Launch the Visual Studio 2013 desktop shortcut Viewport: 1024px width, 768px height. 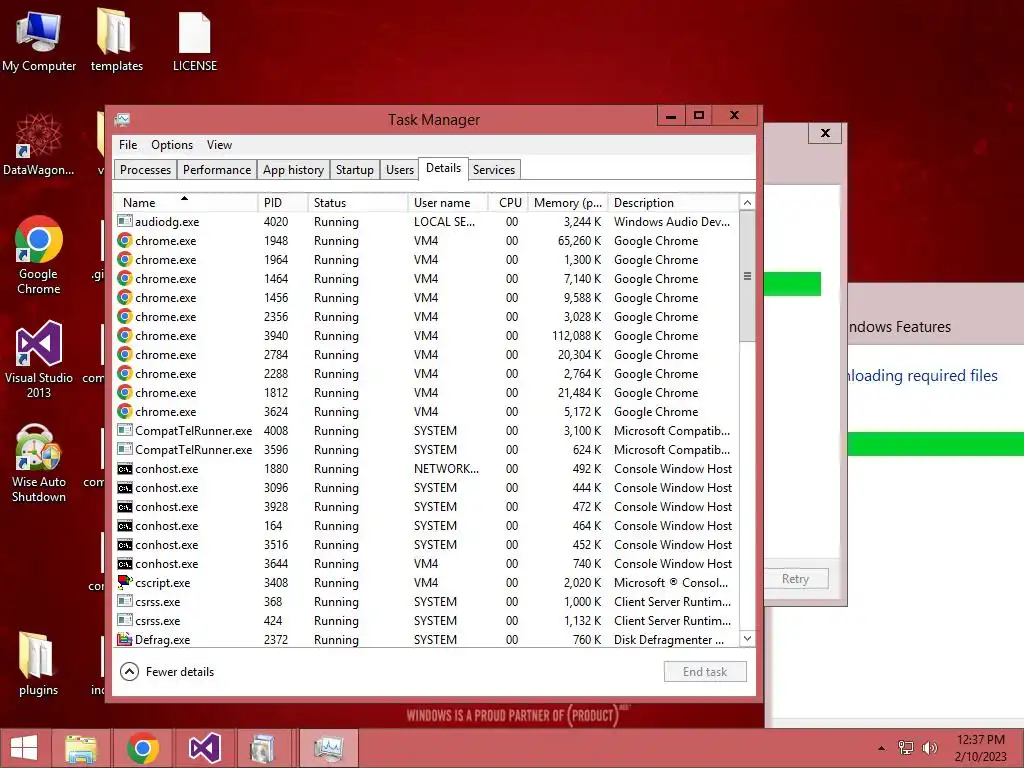[x=39, y=359]
